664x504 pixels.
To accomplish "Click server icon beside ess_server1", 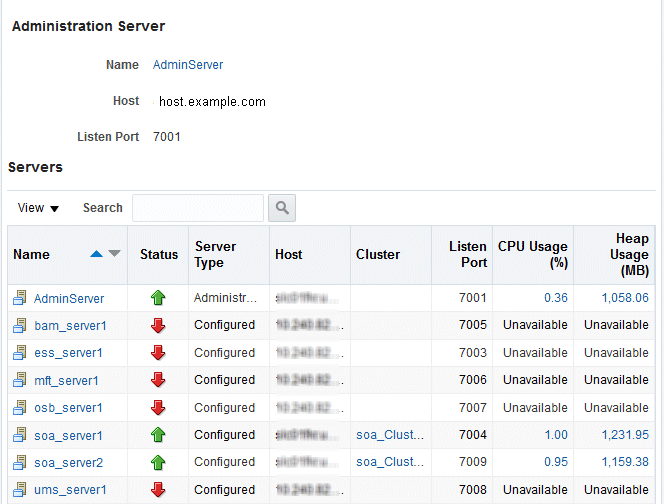I will (19, 352).
